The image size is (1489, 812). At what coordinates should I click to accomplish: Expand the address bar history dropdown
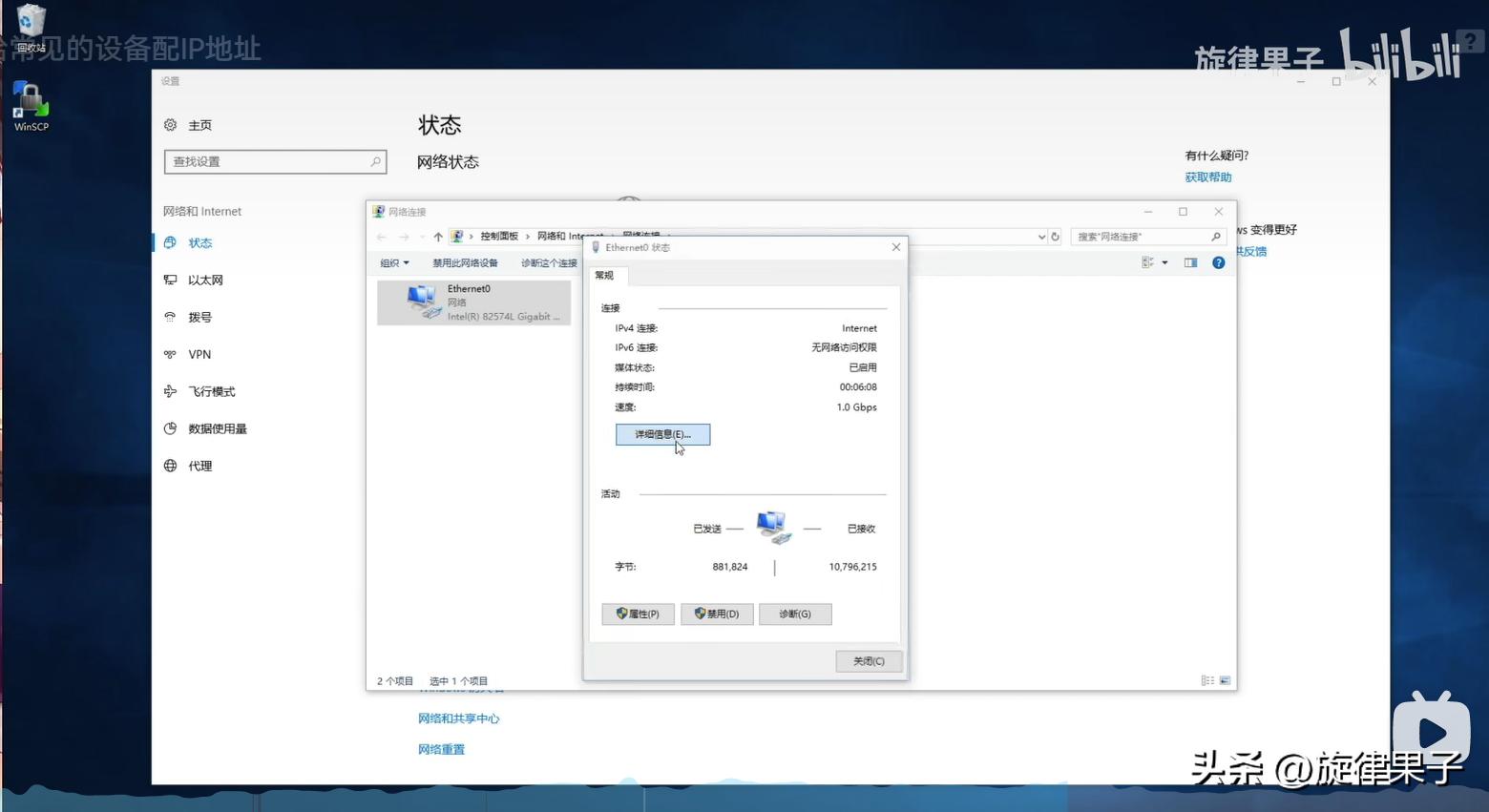tap(1040, 237)
